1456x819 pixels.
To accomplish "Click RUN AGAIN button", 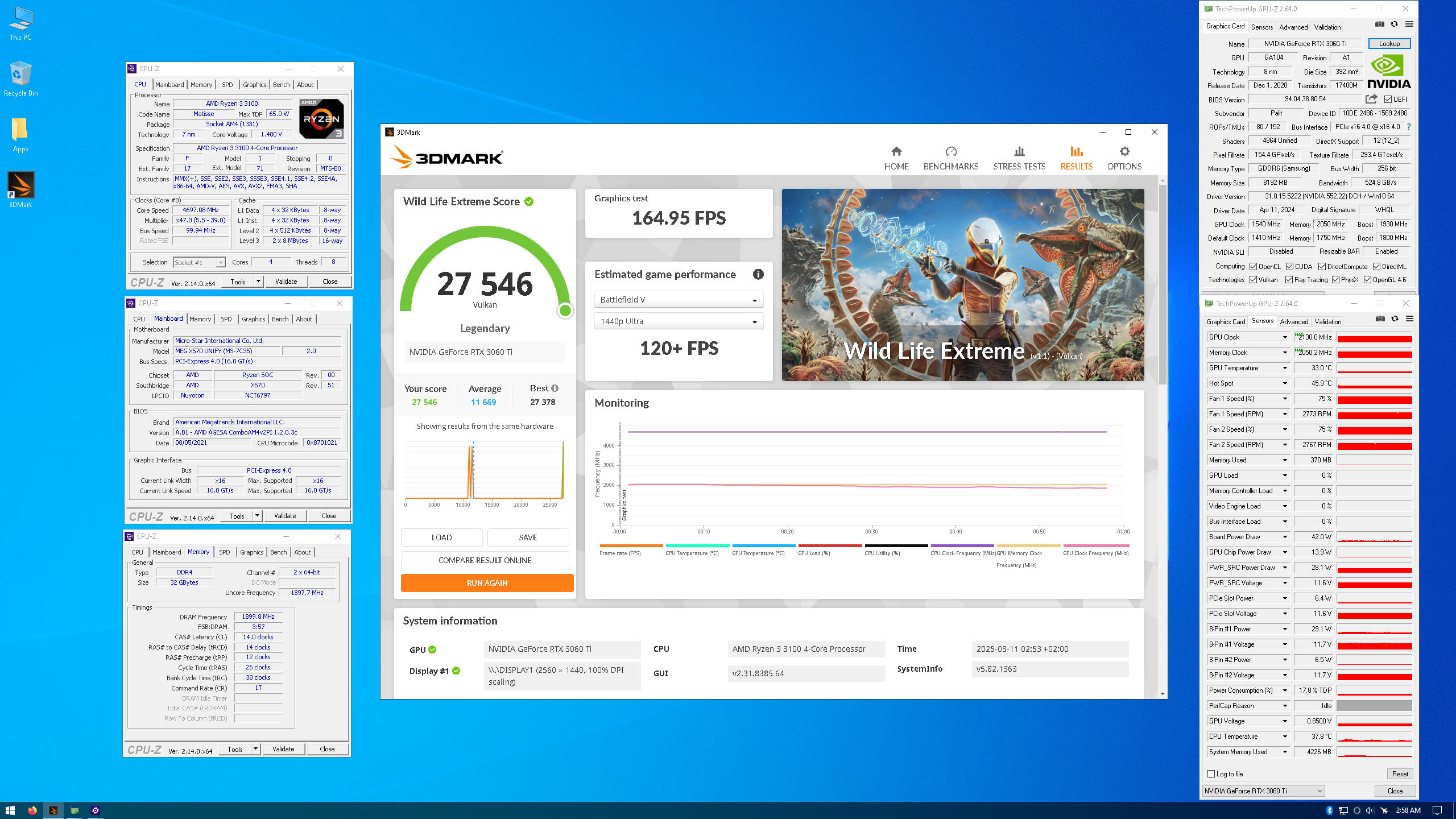I will tap(487, 583).
